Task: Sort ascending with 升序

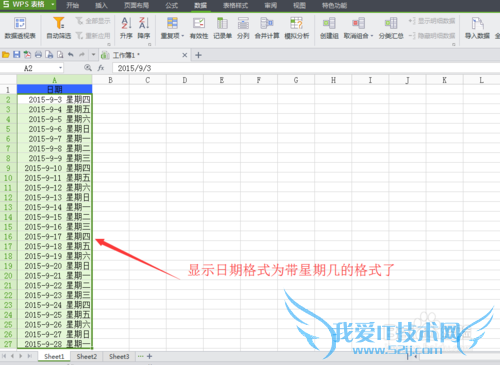Action: (x=126, y=28)
